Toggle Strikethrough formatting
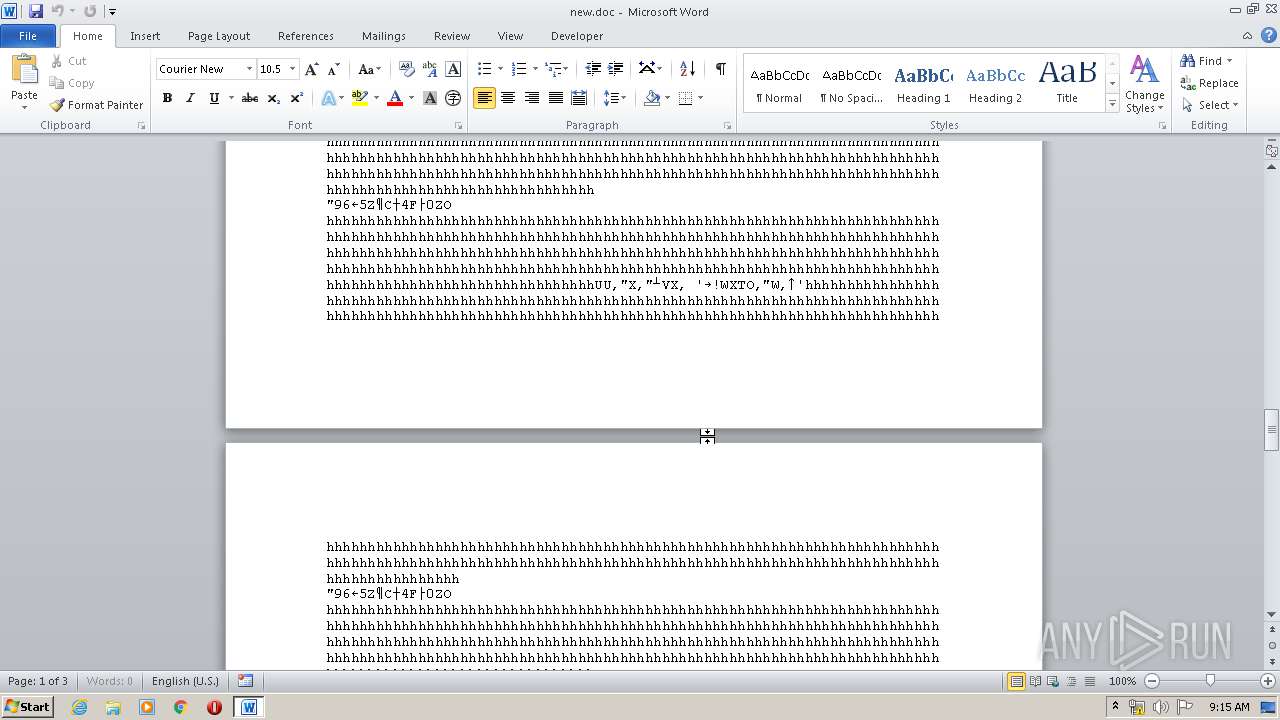Image resolution: width=1280 pixels, height=720 pixels. (250, 98)
